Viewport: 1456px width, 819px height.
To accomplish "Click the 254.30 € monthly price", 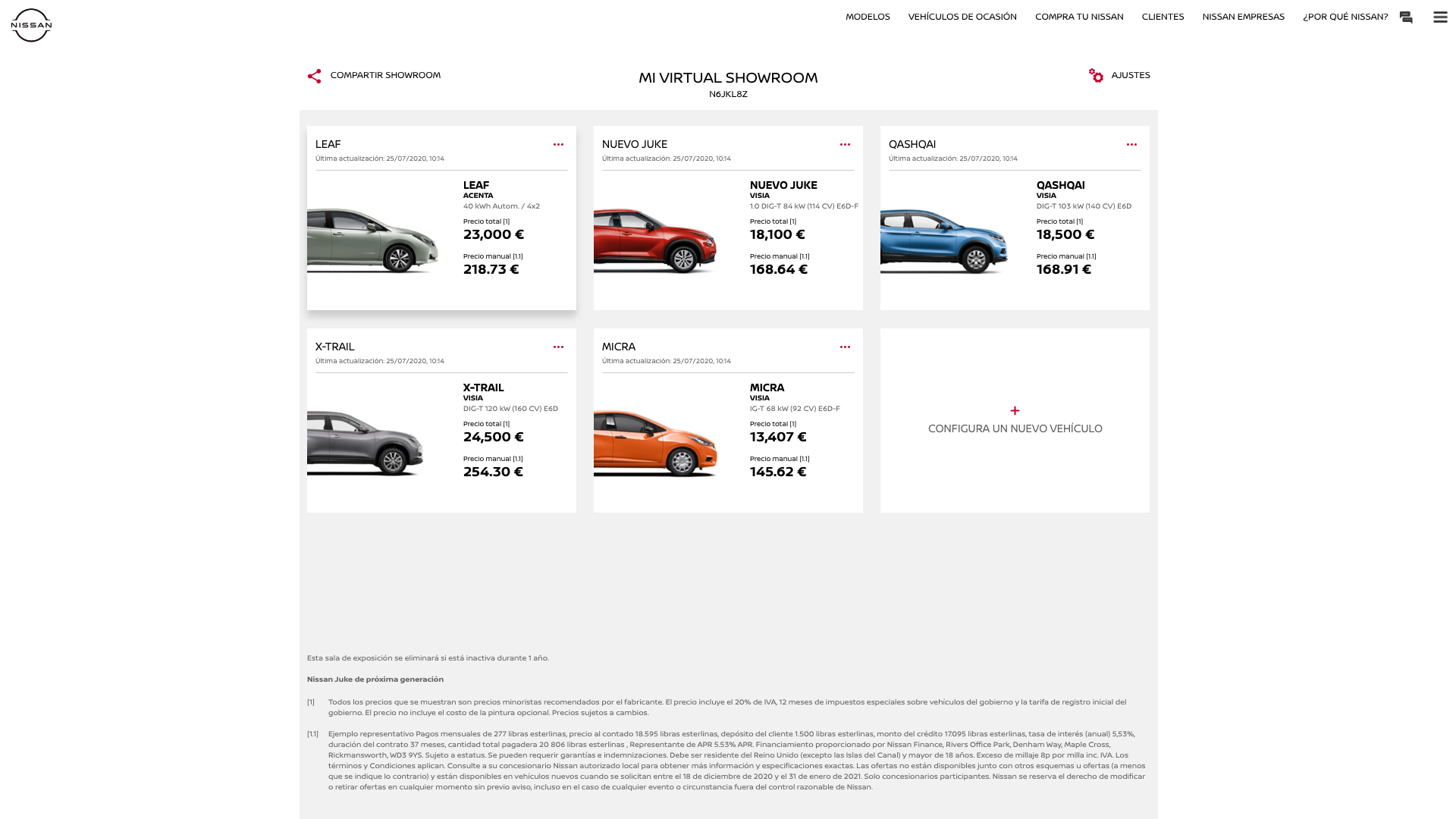I will [x=493, y=472].
